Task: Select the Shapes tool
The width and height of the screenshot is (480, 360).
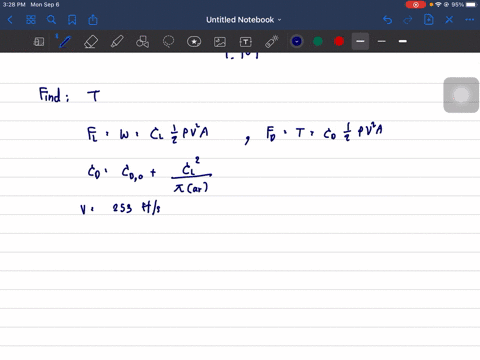Action: [x=142, y=42]
